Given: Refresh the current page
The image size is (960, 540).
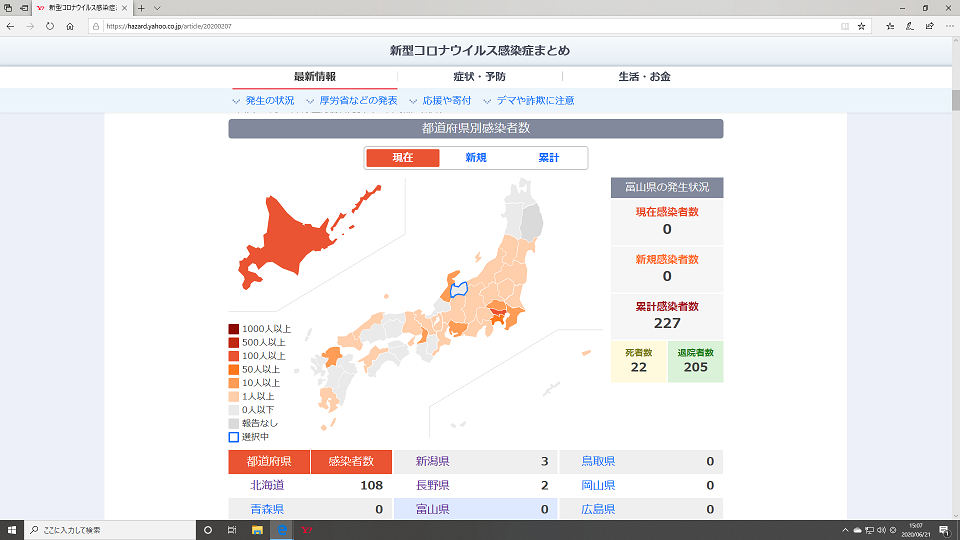Looking at the screenshot, I should [x=50, y=26].
